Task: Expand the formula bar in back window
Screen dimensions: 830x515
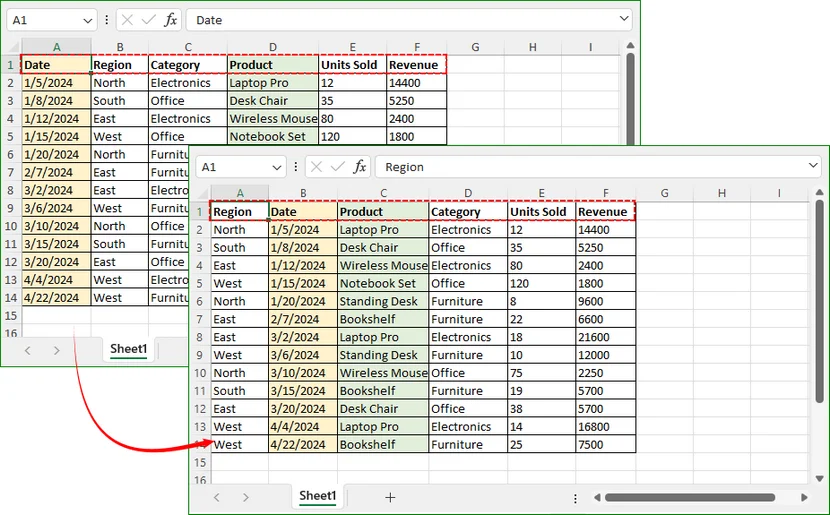Action: (x=624, y=19)
